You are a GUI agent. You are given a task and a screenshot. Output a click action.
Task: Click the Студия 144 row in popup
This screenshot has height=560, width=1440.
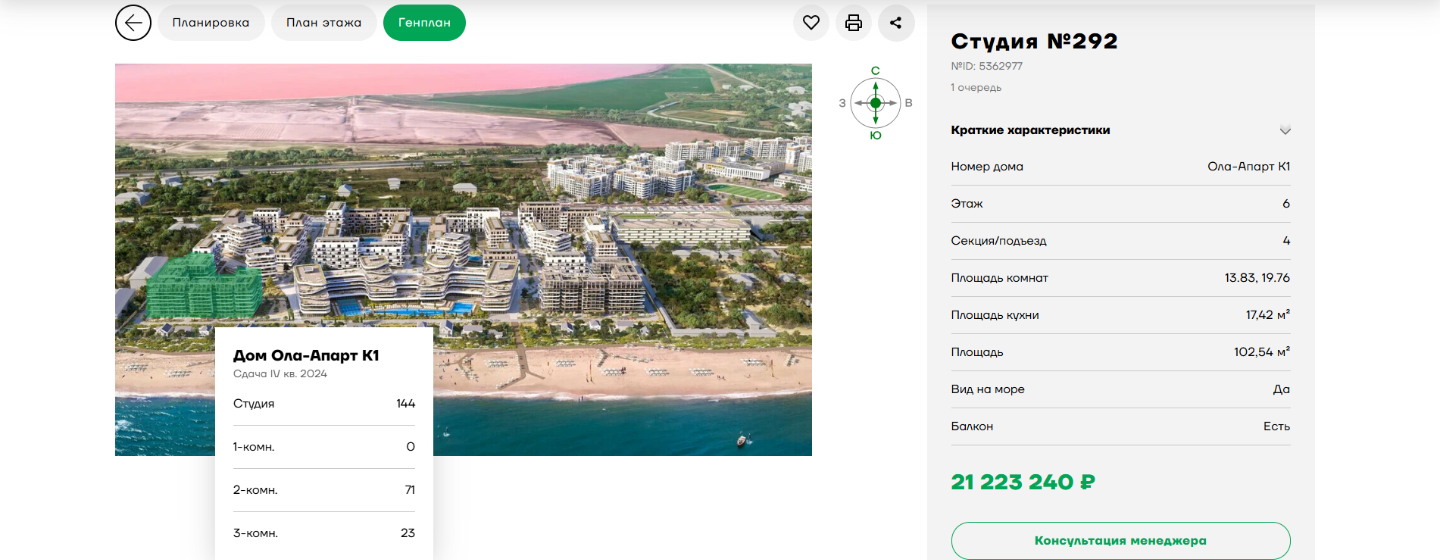tap(324, 404)
